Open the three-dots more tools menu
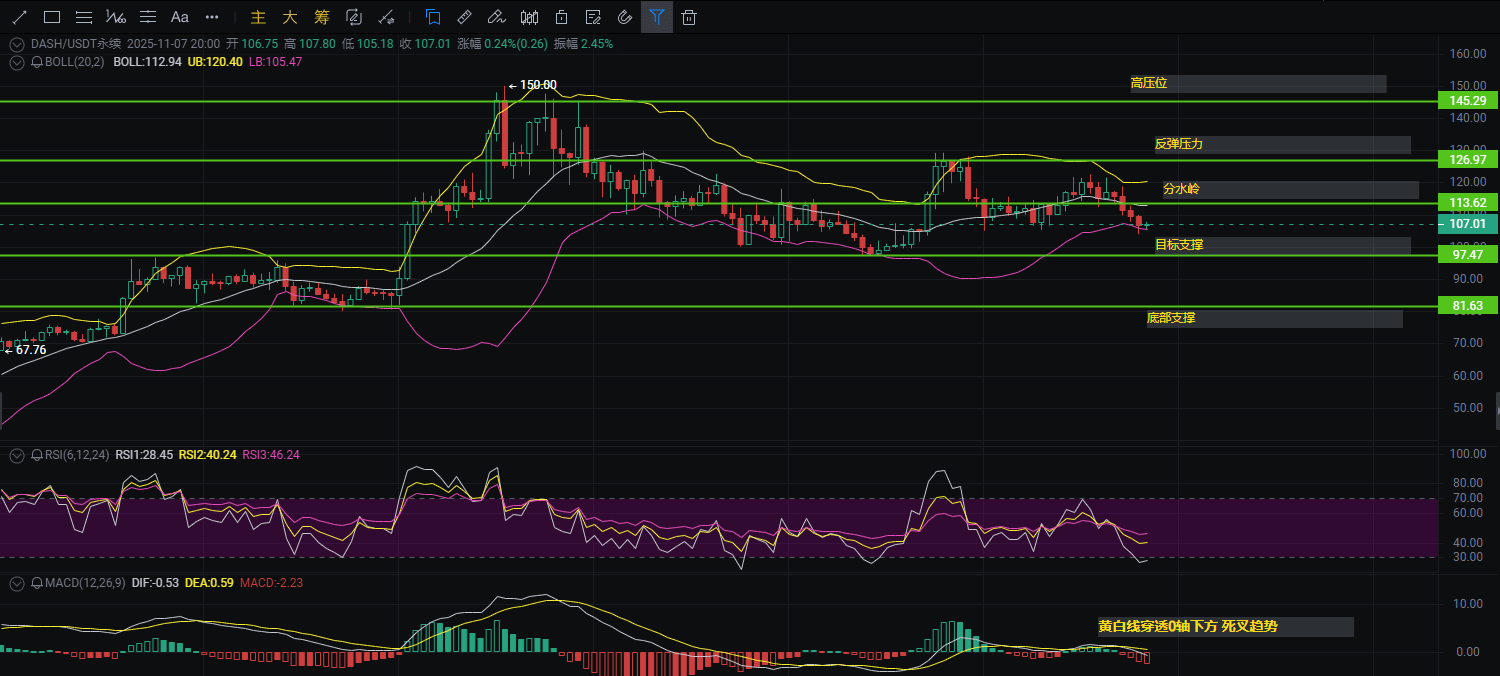The height and width of the screenshot is (676, 1500). (x=212, y=17)
